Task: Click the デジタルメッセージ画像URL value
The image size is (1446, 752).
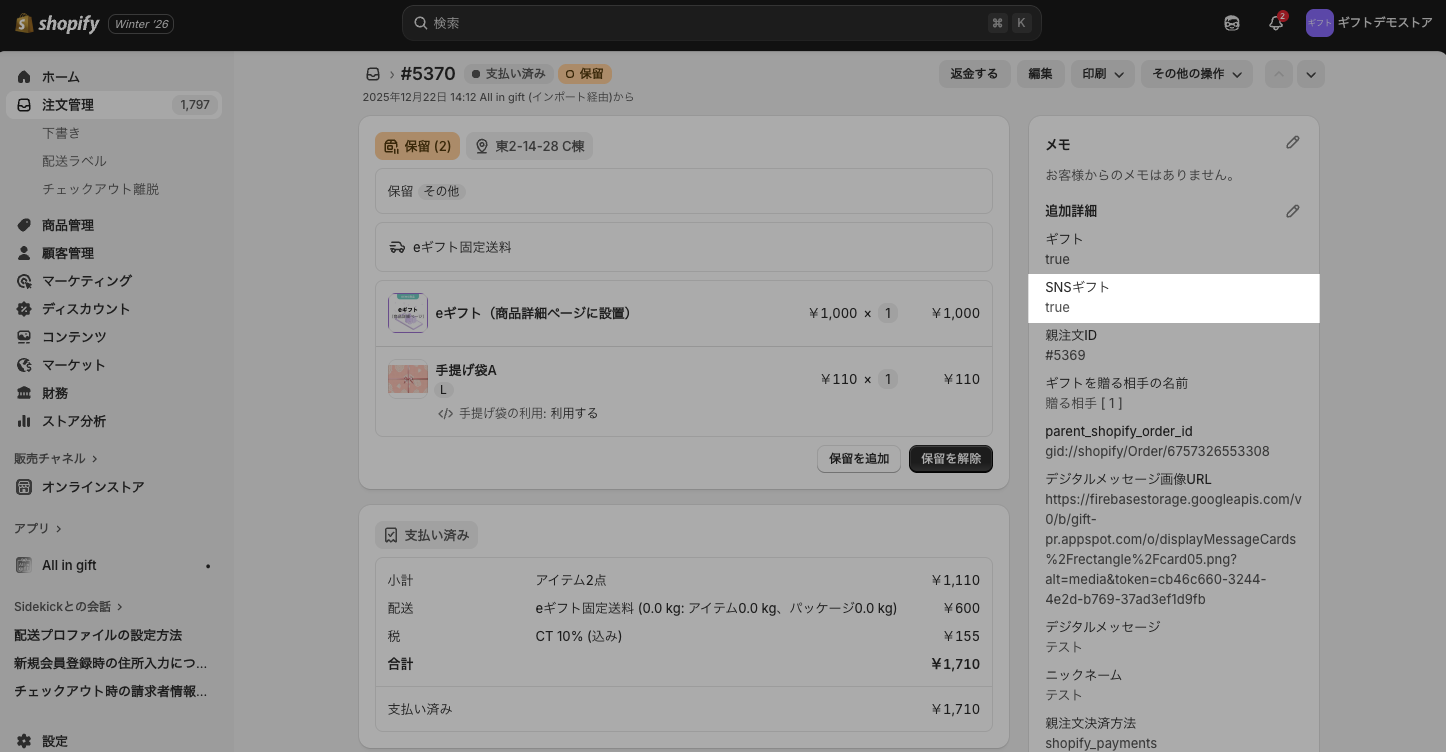Action: [x=1173, y=549]
